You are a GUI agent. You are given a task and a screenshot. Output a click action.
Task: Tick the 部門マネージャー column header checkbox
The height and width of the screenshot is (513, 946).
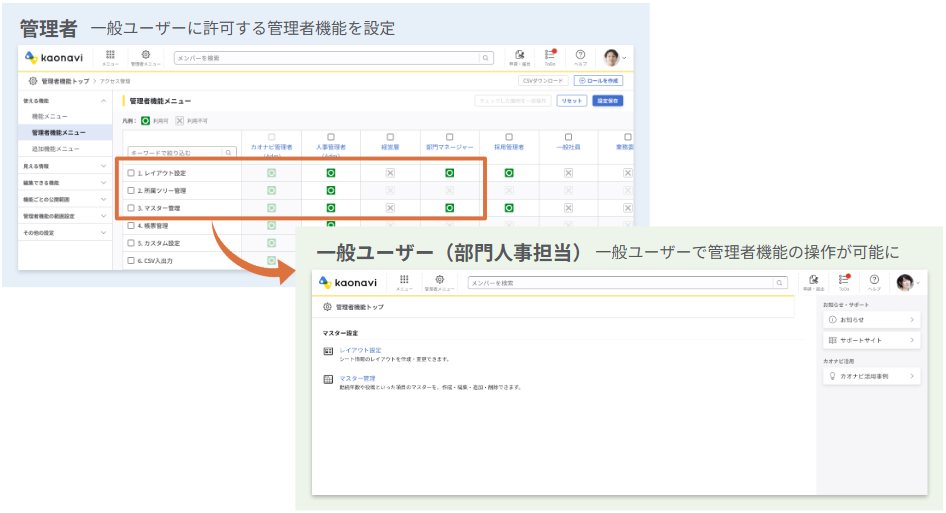click(449, 137)
